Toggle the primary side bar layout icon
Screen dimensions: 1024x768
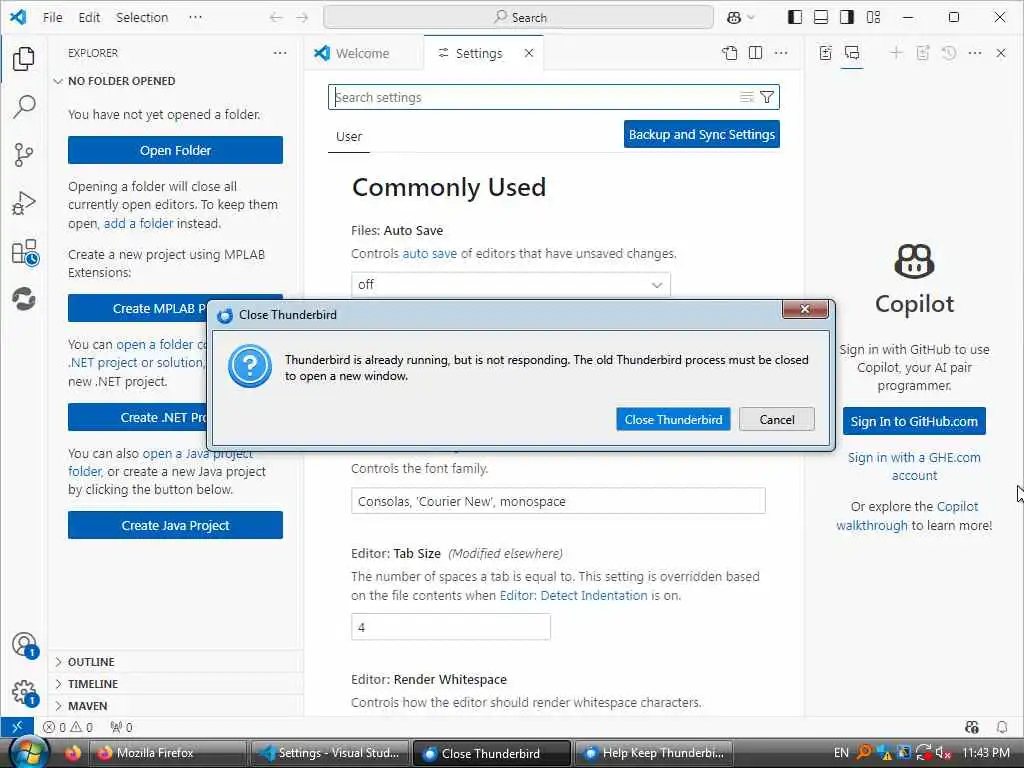coord(795,17)
